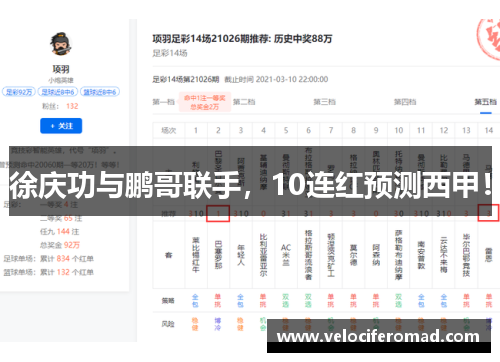Click away team 毕尔巴鄂竞技
The width and height of the screenshot is (500, 362).
[x=466, y=255]
